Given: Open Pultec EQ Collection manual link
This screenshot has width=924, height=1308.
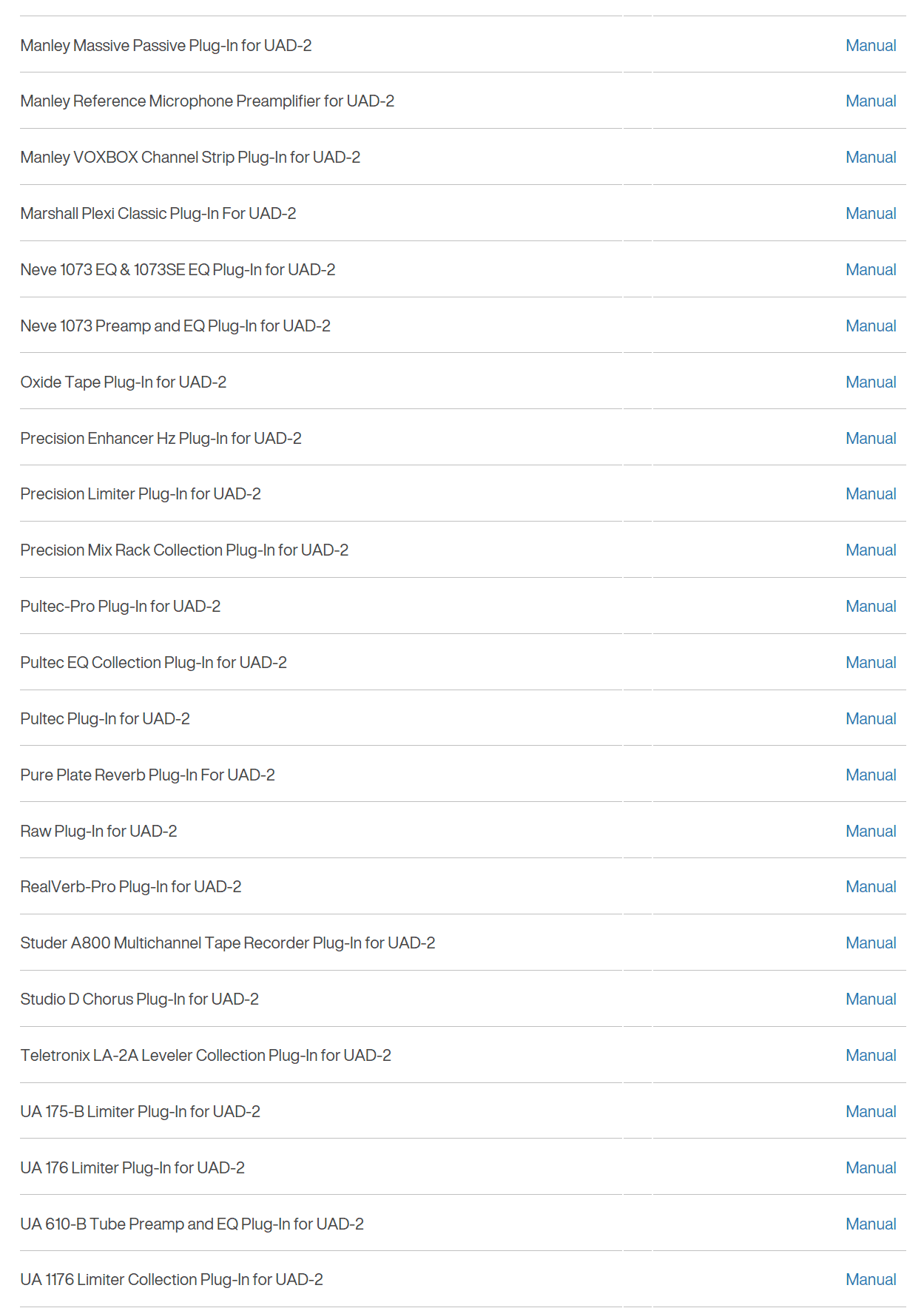Looking at the screenshot, I should (871, 662).
